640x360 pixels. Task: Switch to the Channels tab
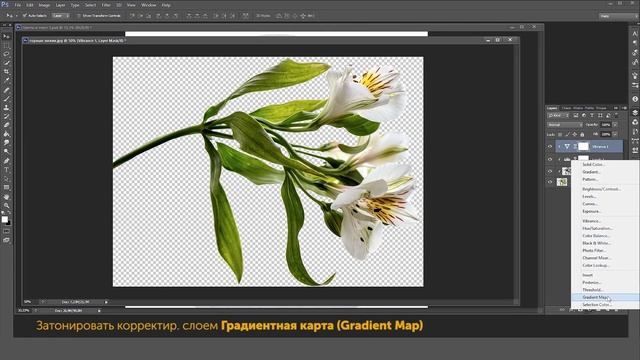[x=567, y=108]
